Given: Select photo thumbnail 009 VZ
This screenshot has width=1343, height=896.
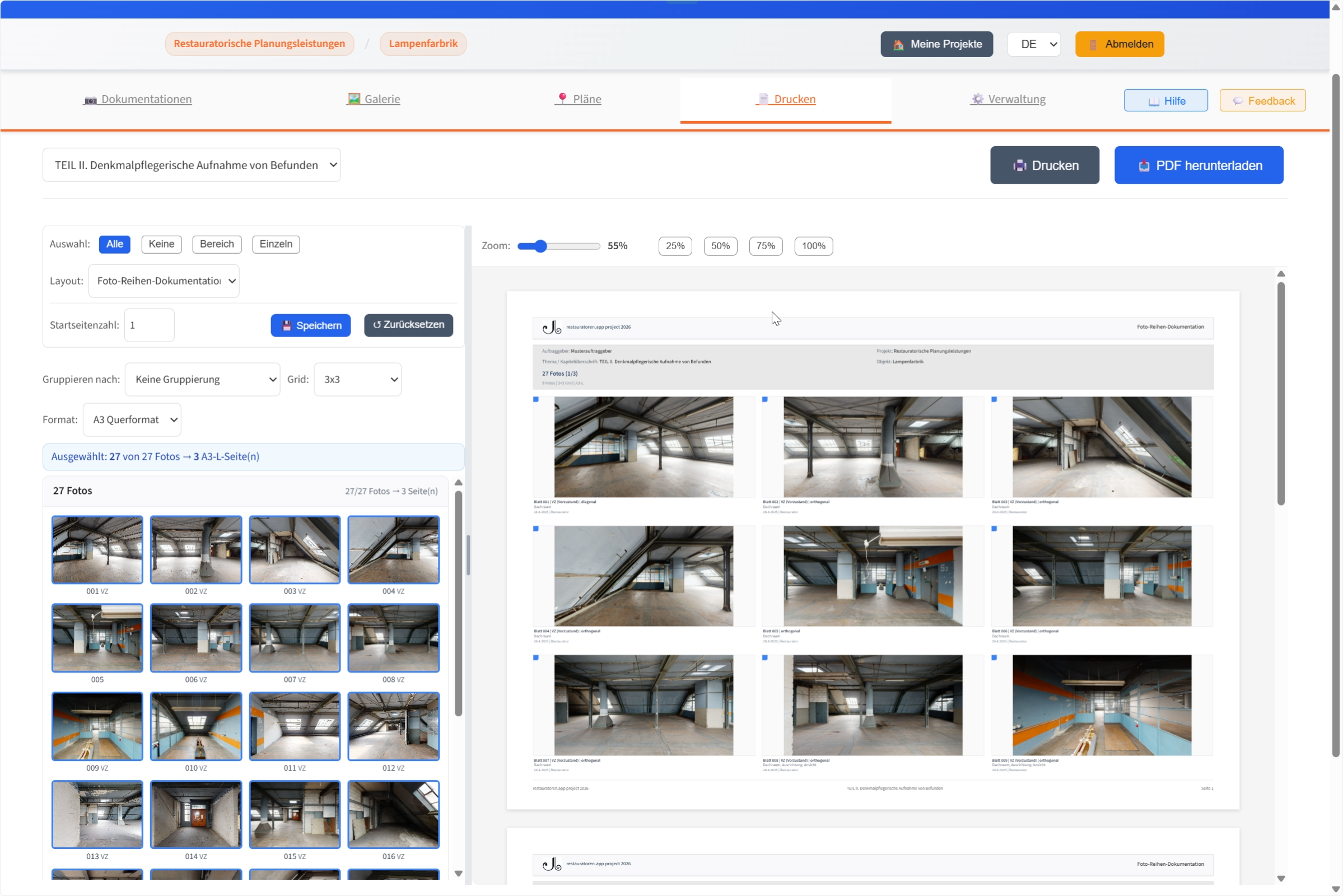Looking at the screenshot, I should pos(97,726).
